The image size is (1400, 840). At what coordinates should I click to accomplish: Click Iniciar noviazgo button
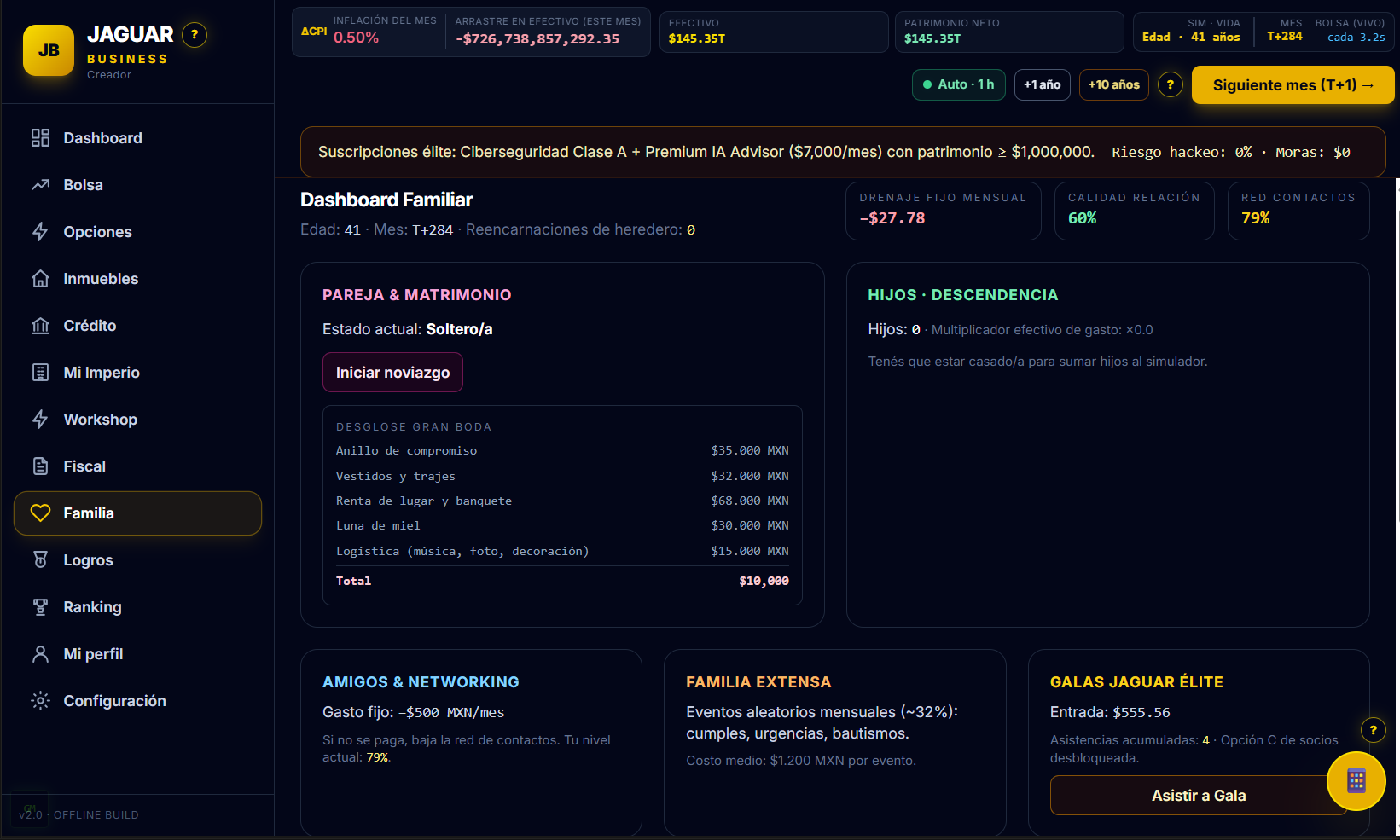click(392, 373)
